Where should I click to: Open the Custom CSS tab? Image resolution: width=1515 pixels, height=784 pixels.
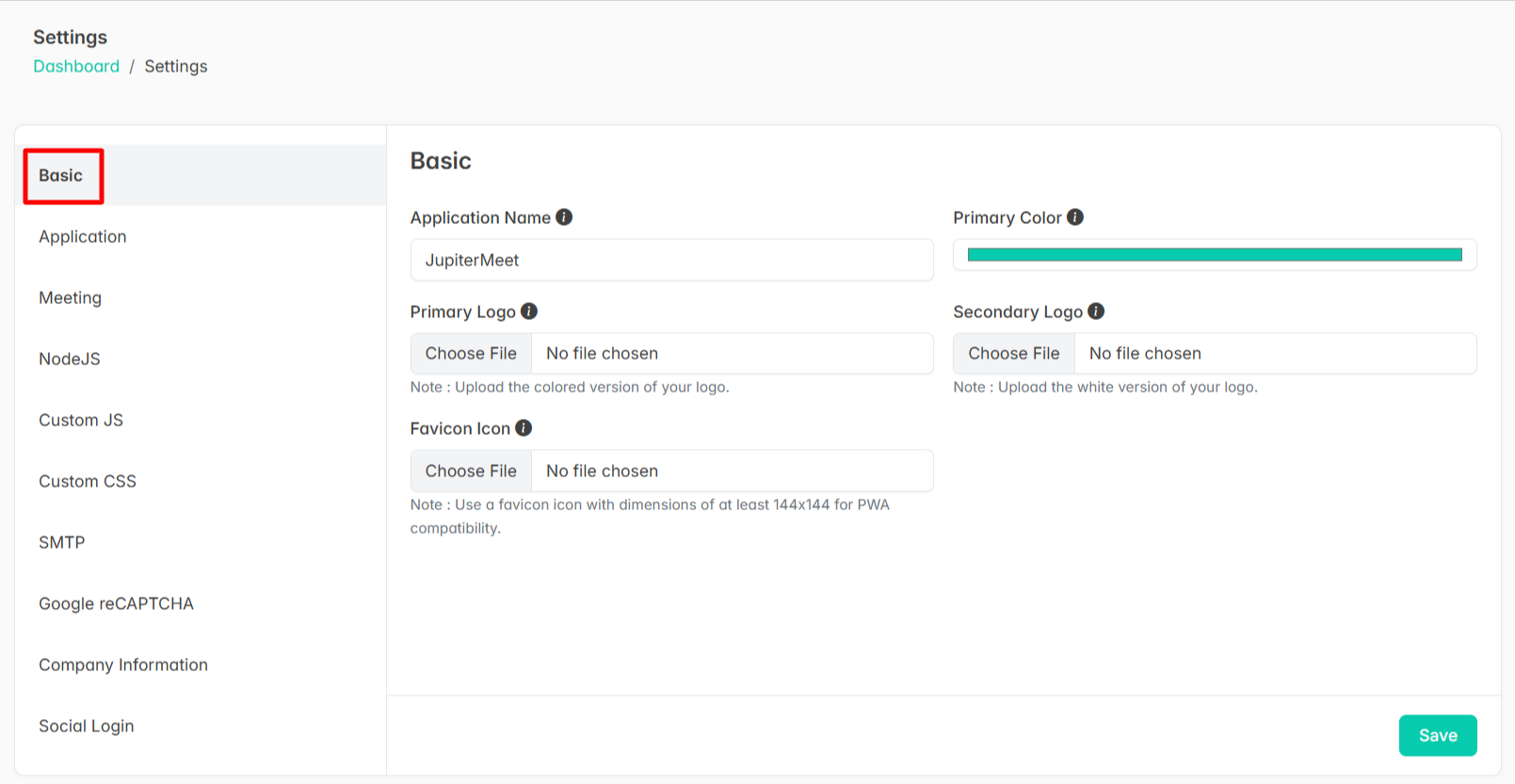[201, 481]
